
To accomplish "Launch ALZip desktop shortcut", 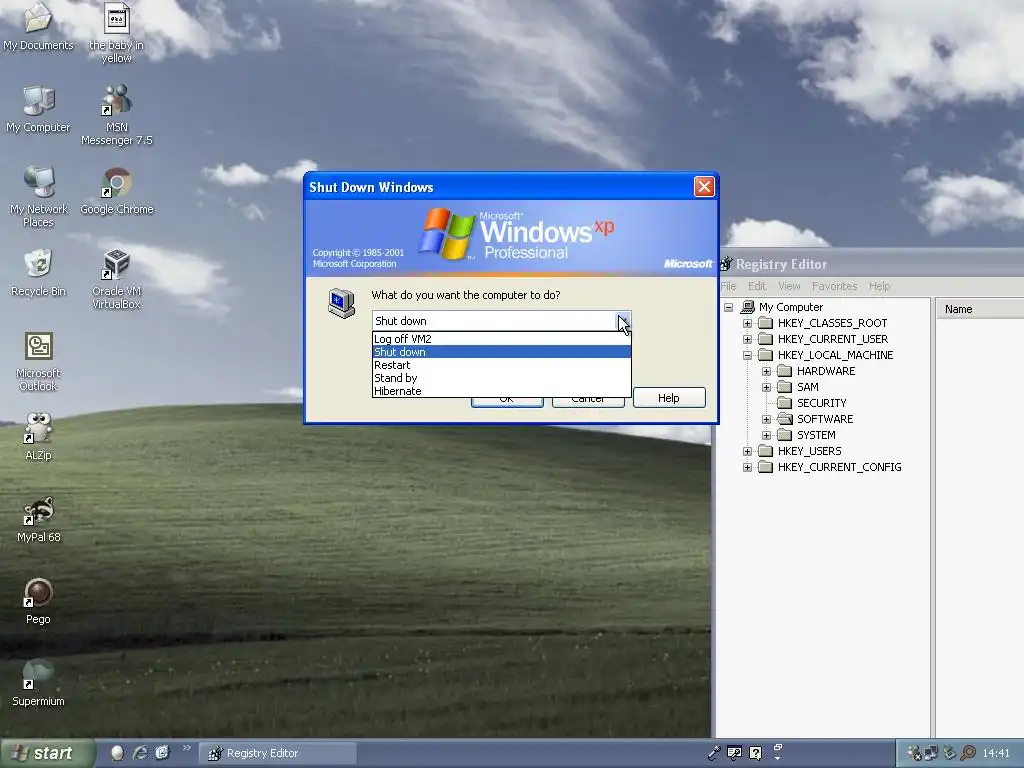I will pyautogui.click(x=38, y=436).
